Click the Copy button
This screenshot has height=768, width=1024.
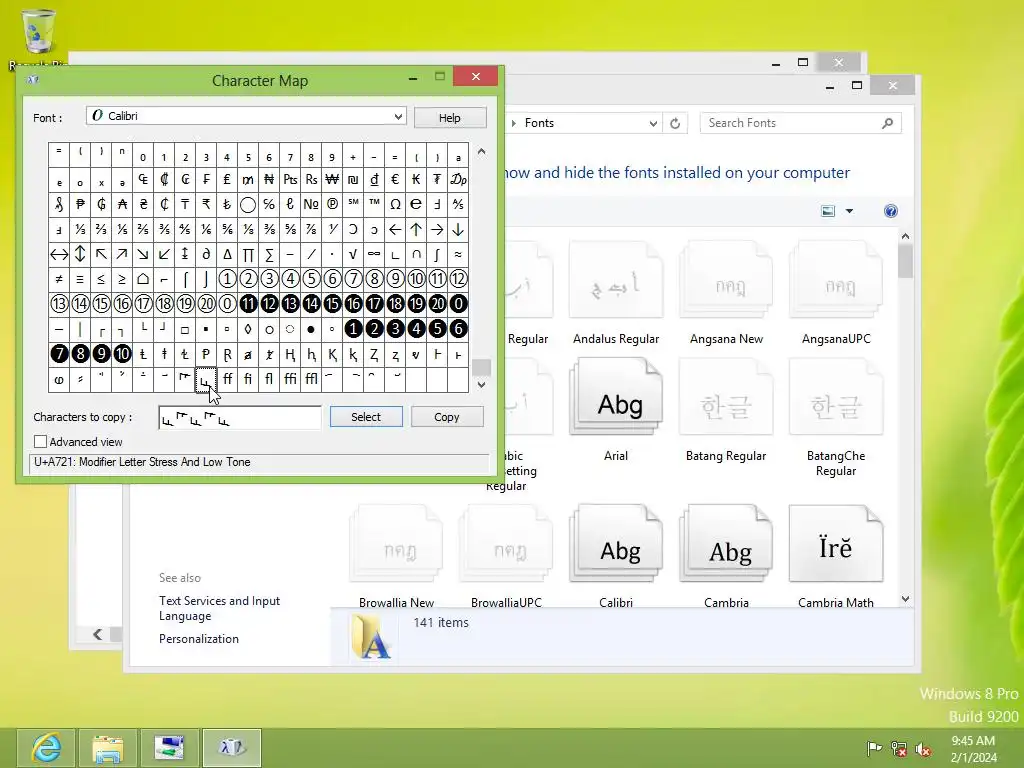(447, 417)
